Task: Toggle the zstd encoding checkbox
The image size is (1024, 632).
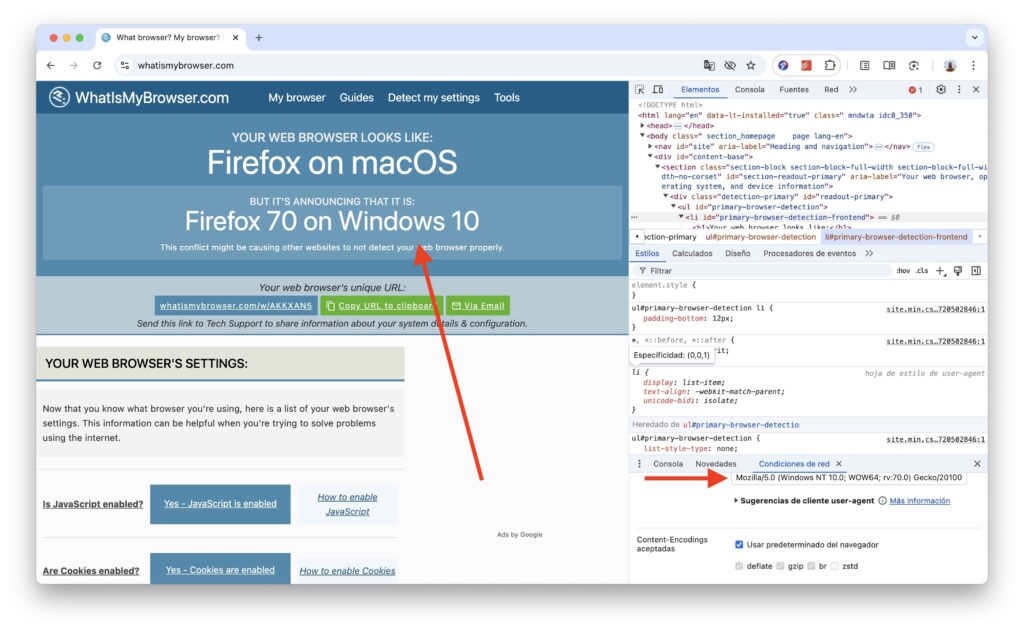Action: coord(835,566)
